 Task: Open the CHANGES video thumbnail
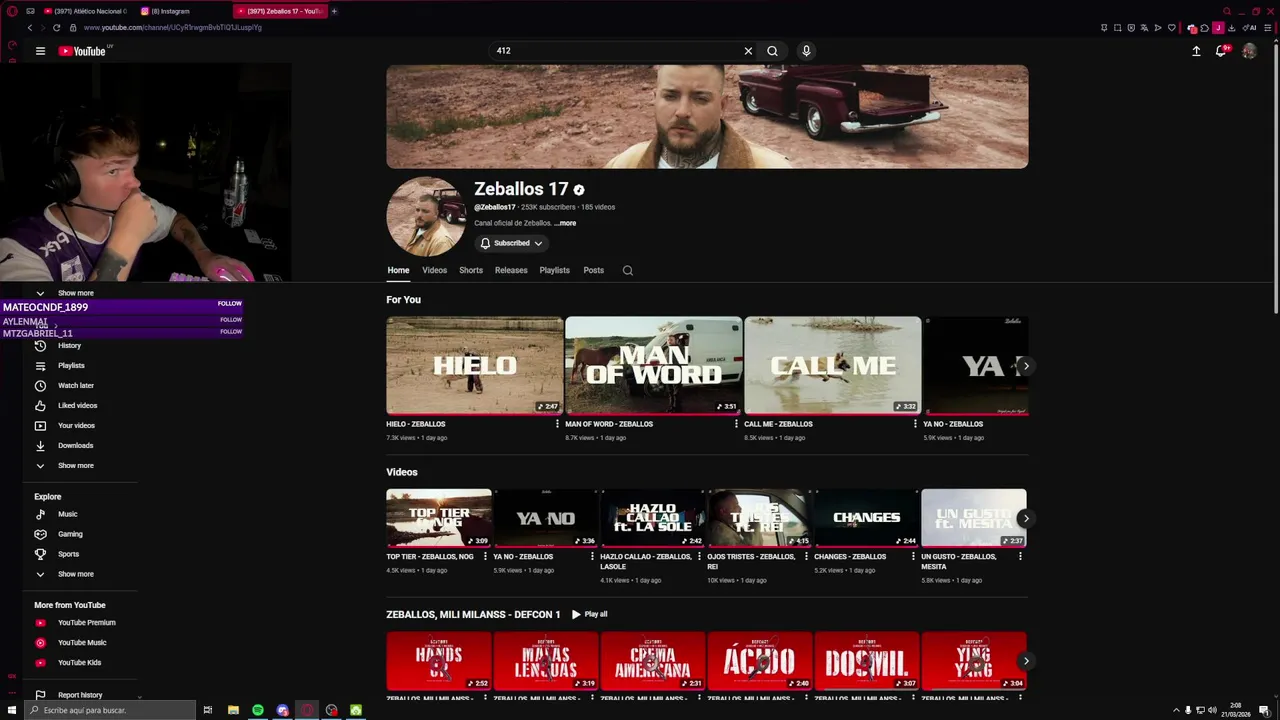pos(867,518)
